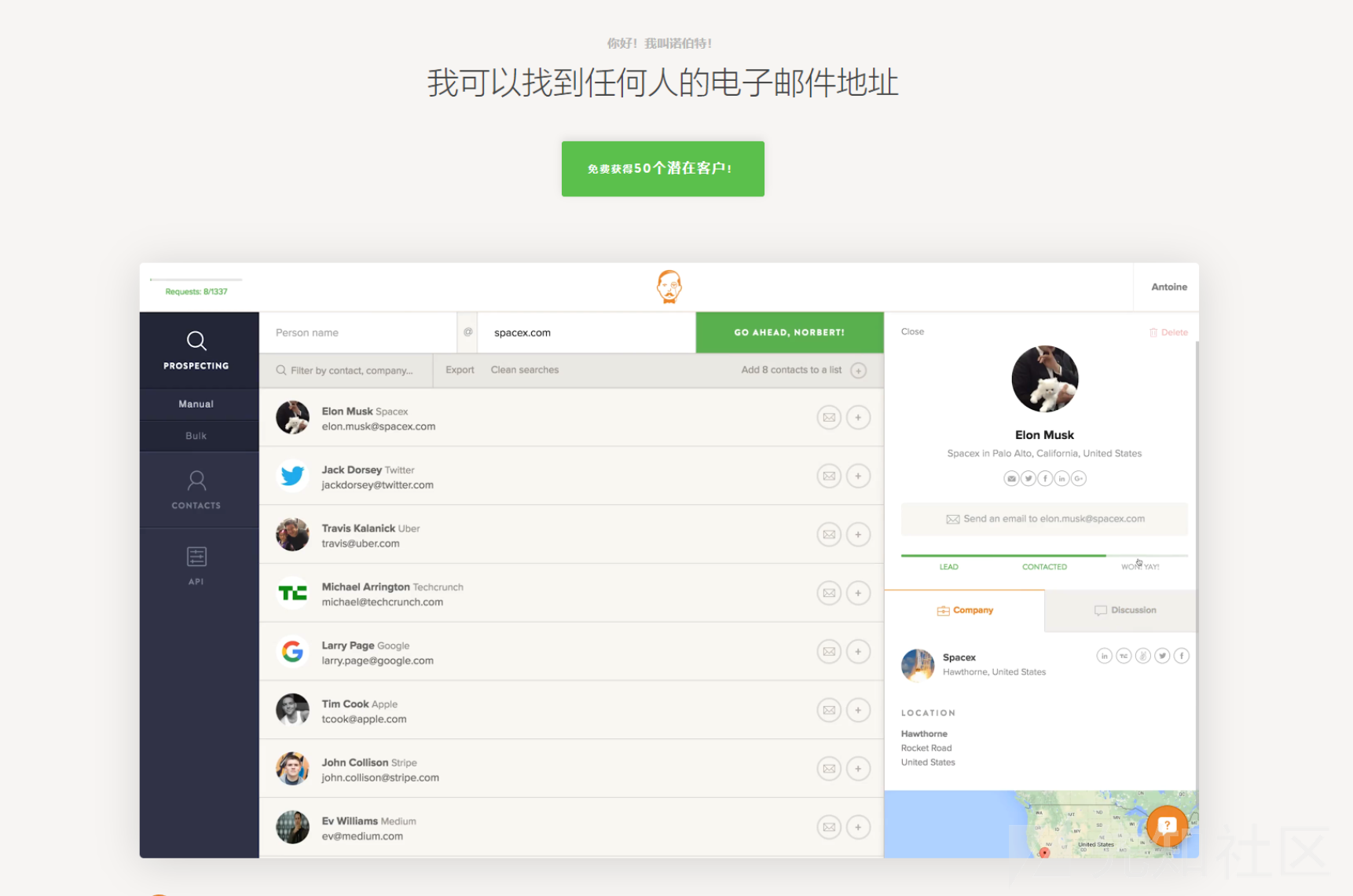The image size is (1353, 896).
Task: Open the Contacts section in sidebar
Action: [196, 490]
